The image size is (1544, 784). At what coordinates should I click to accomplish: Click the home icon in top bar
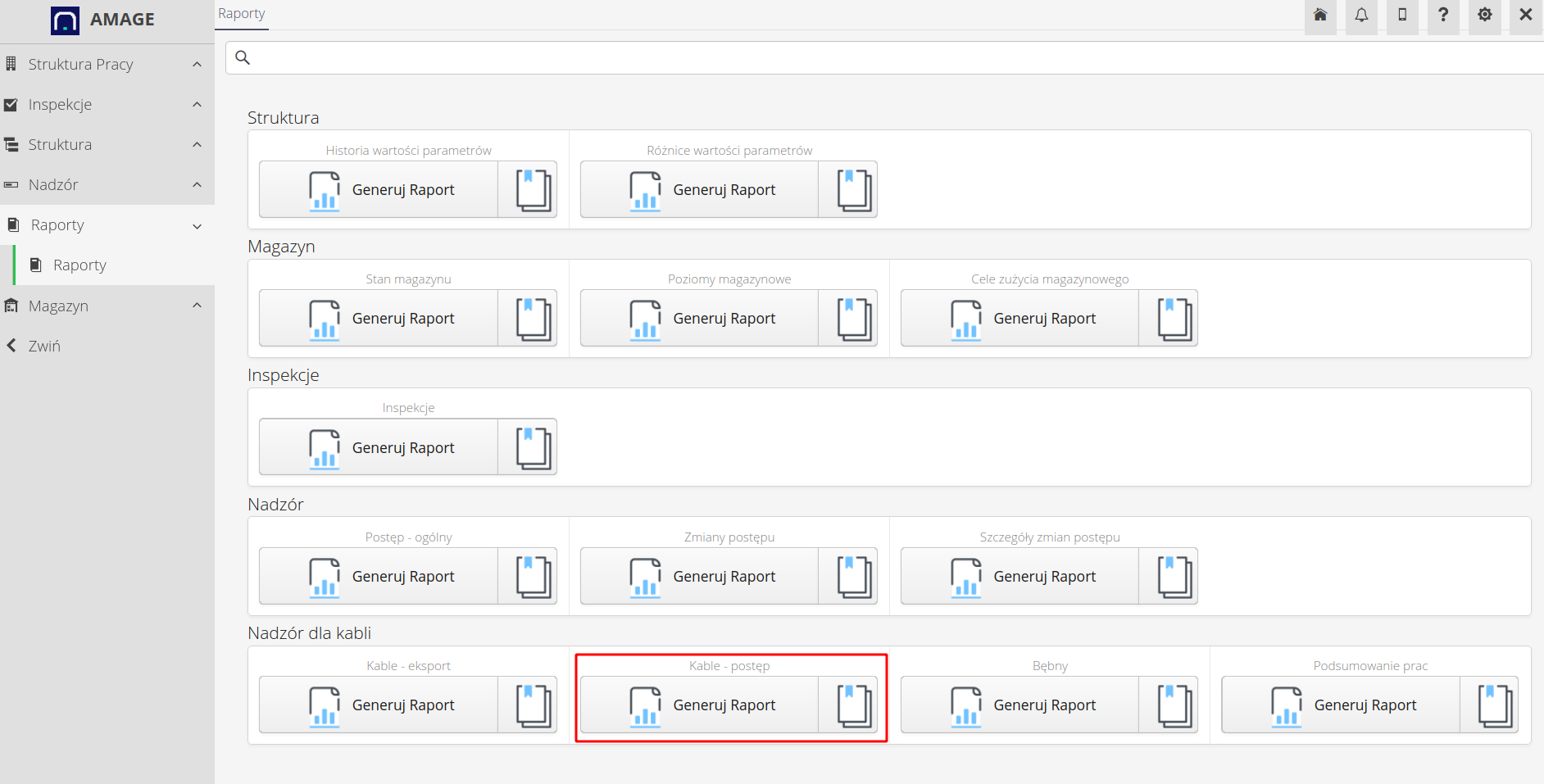click(x=1319, y=16)
